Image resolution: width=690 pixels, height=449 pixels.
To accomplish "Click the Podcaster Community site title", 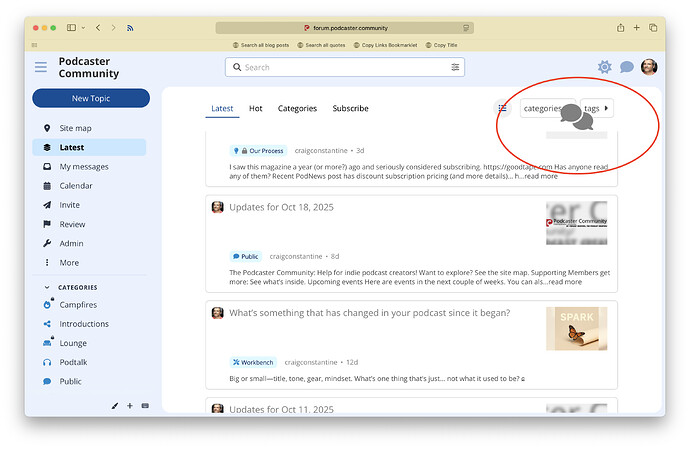I will (x=89, y=67).
